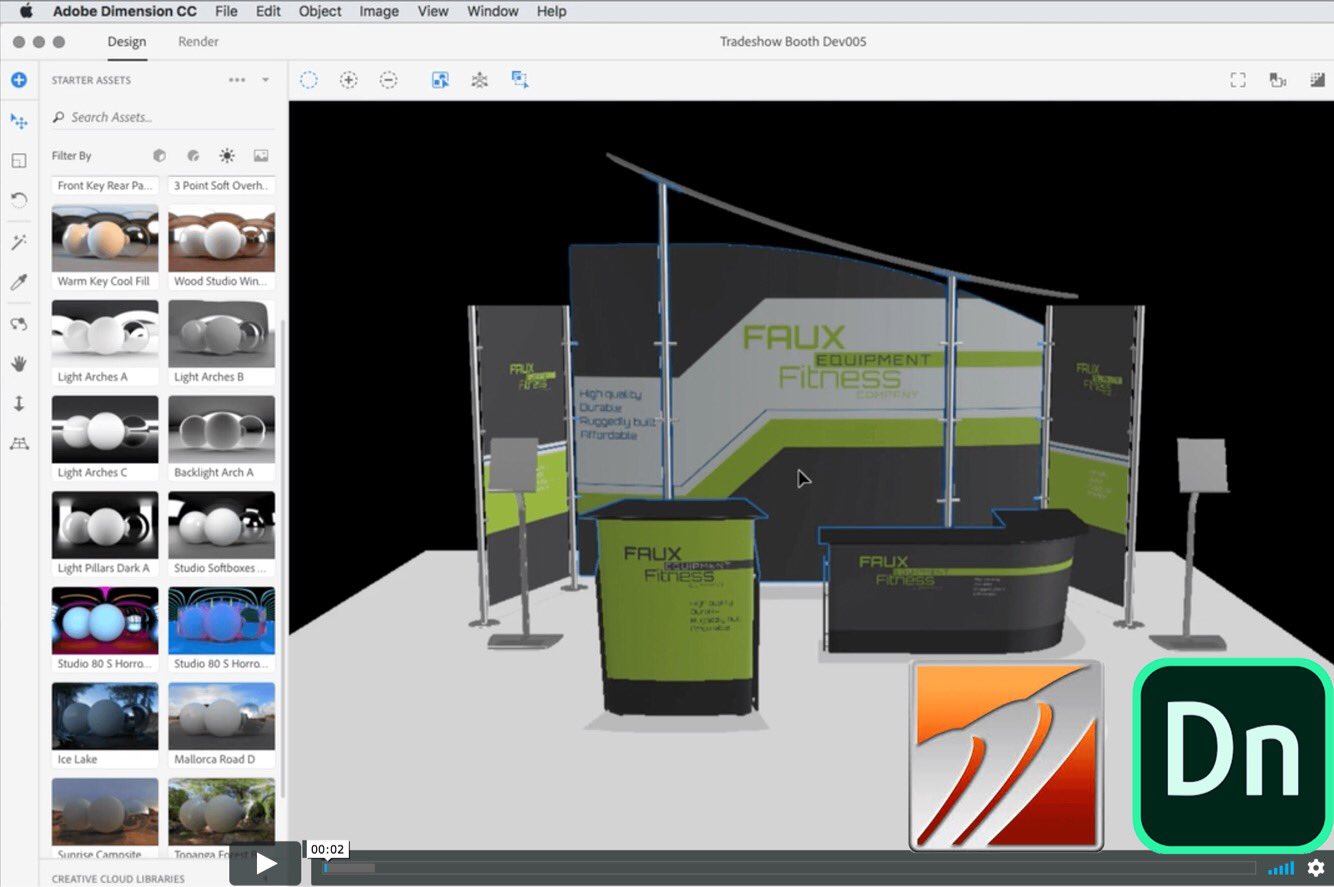The image size is (1334, 887).
Task: Click the fullscreen preview icon at top right
Action: 1238,80
